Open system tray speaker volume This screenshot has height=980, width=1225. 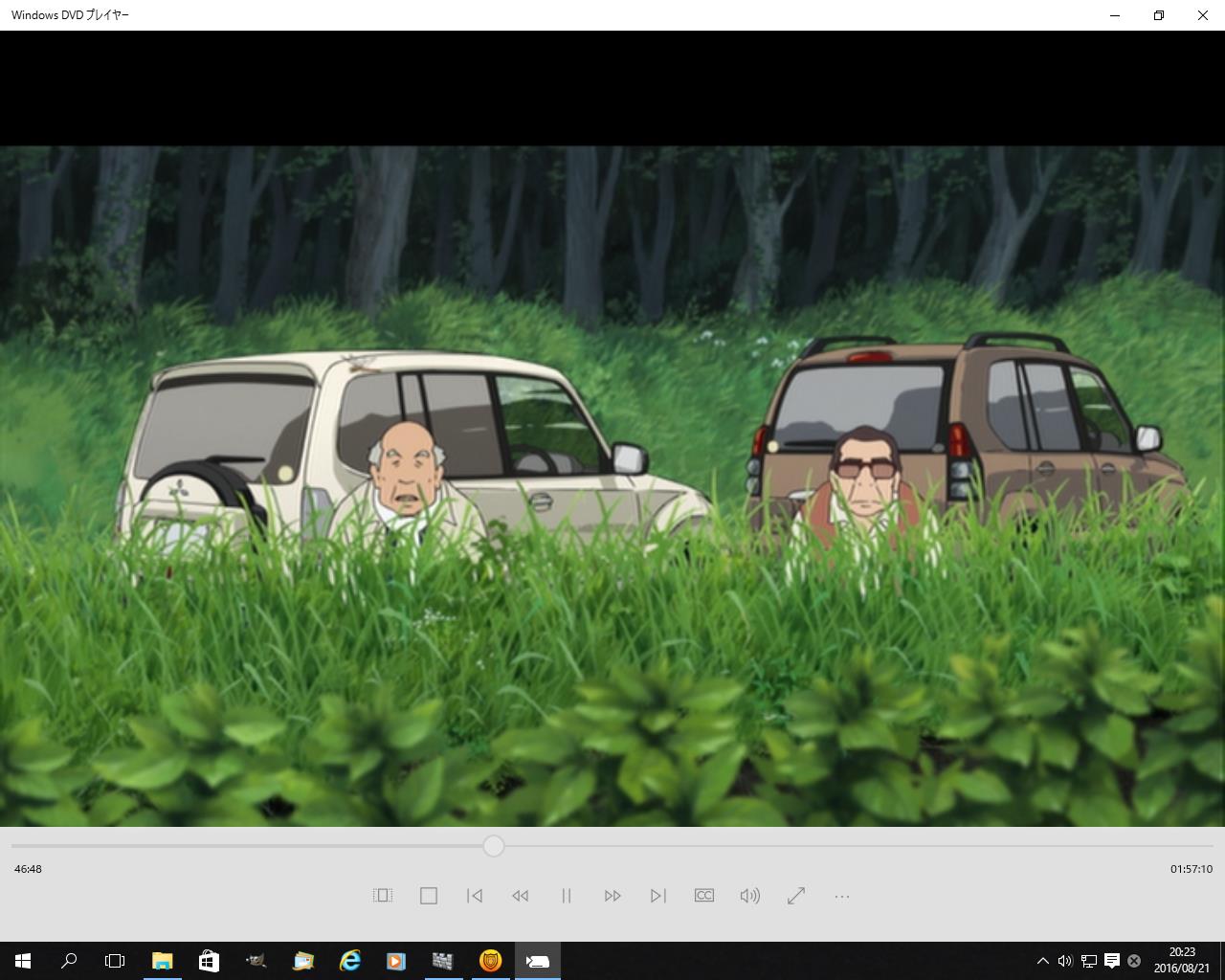click(1065, 961)
